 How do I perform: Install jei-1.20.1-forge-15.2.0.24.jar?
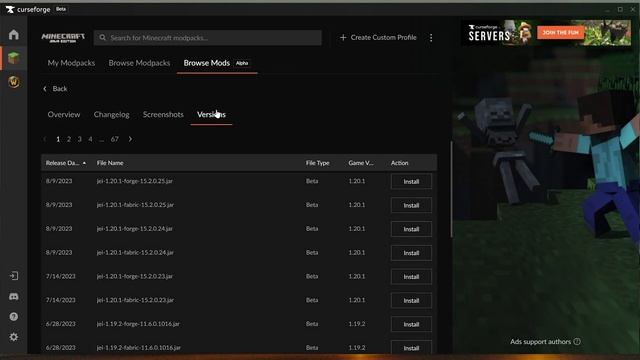tap(411, 229)
